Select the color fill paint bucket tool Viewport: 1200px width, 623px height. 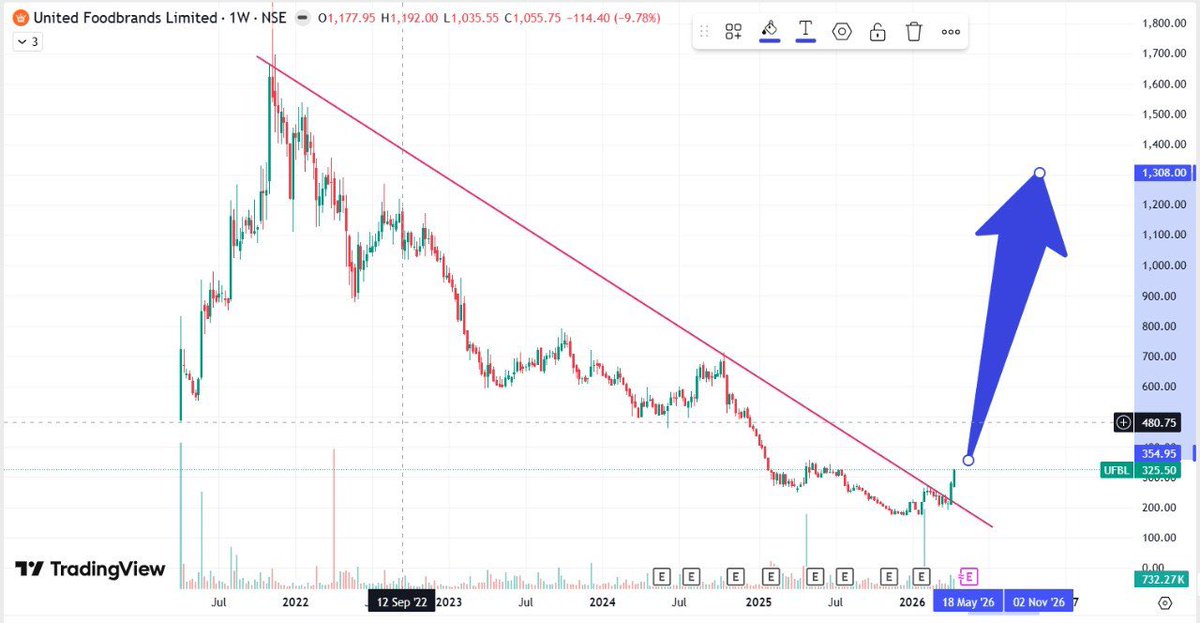pos(769,28)
